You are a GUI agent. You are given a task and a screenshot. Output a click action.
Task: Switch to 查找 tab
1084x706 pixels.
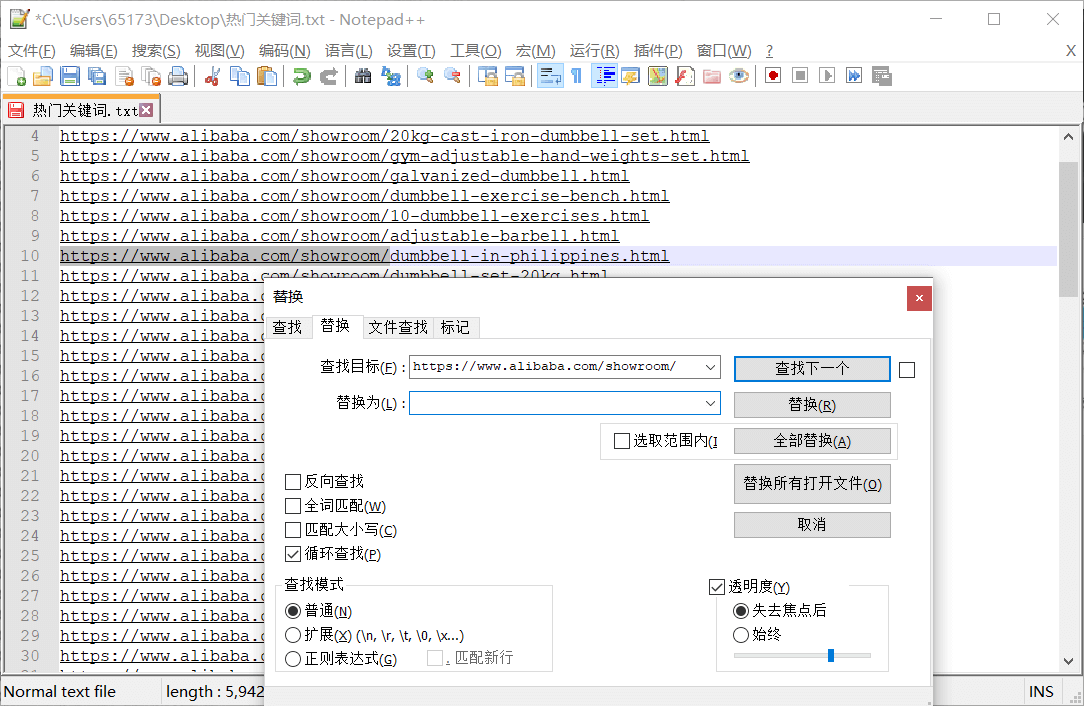click(288, 327)
